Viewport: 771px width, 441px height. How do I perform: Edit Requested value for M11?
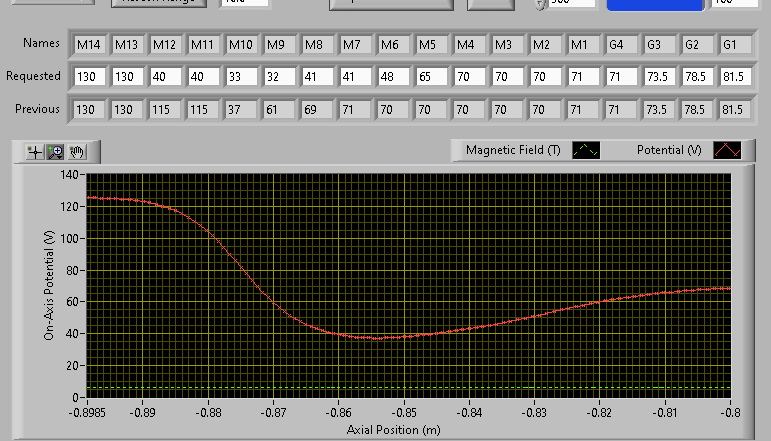coord(204,77)
